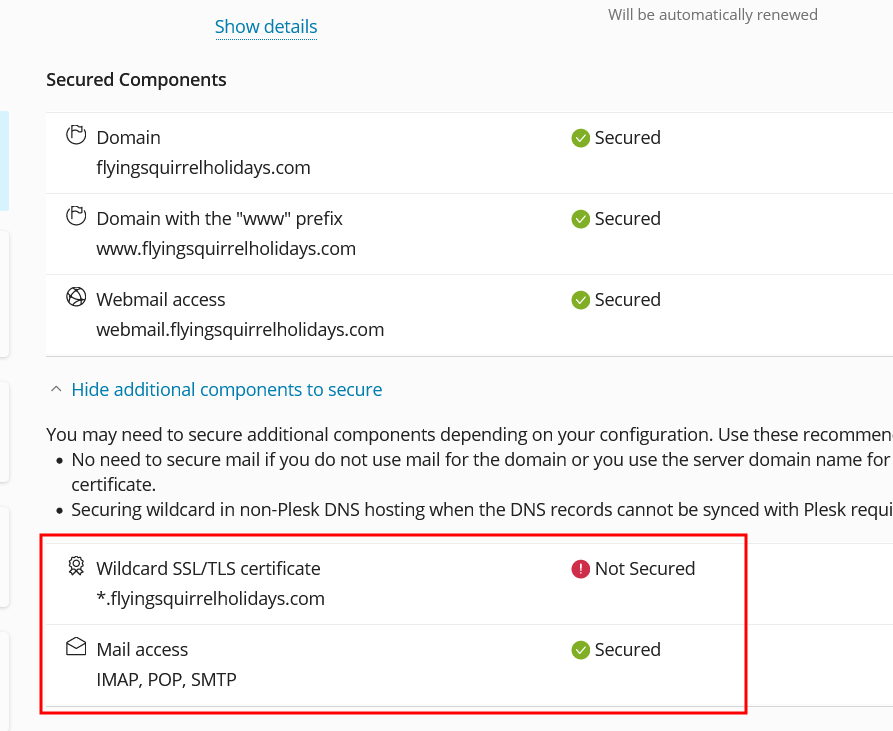Click green check icon beside Mail access

[580, 650]
